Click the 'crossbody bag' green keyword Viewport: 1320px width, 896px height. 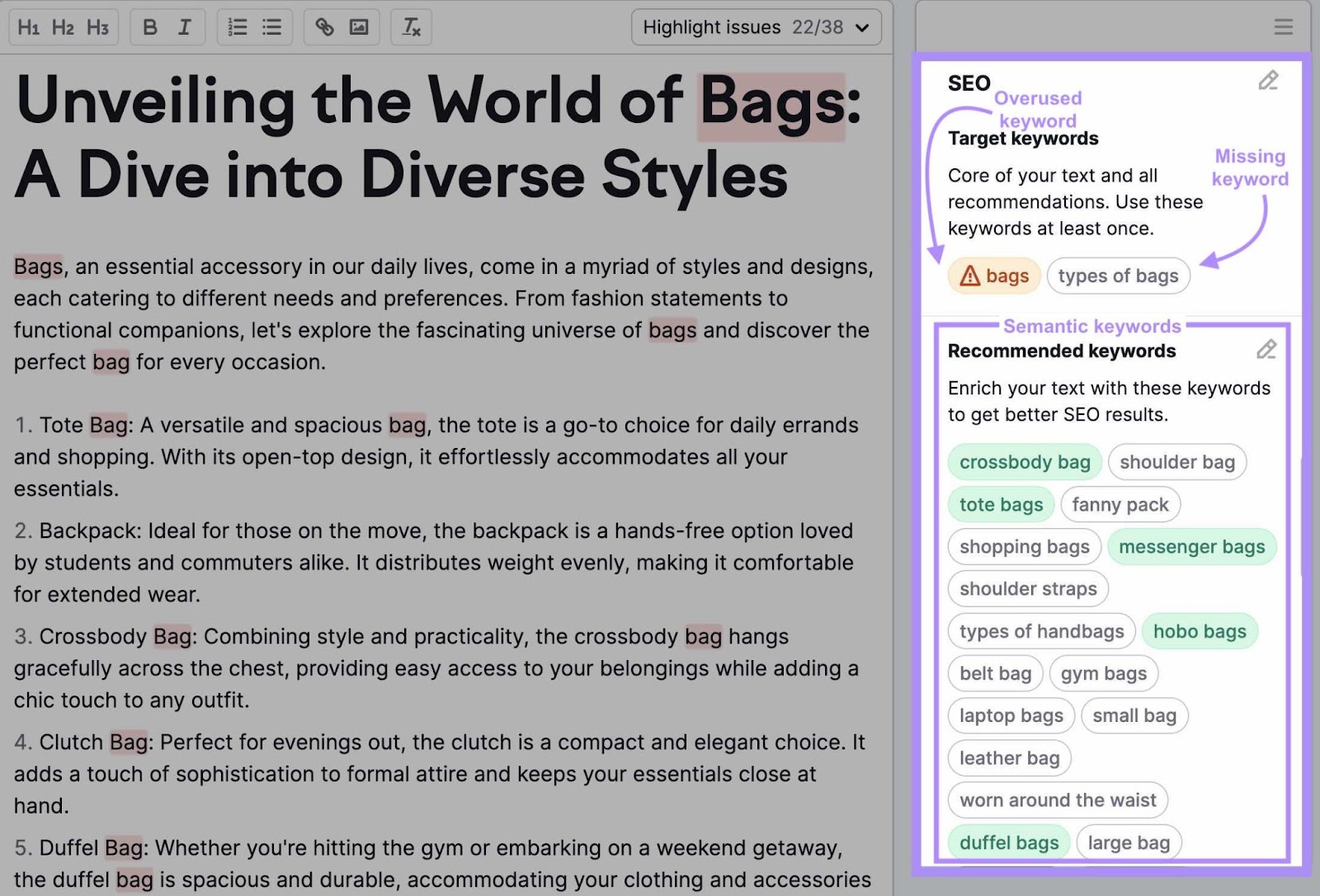click(x=1025, y=462)
